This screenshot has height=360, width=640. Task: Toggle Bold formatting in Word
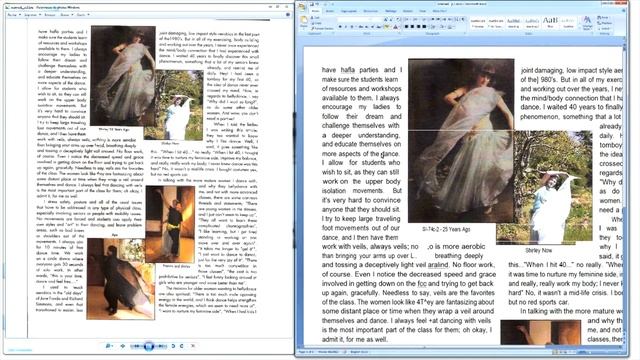pyautogui.click(x=340, y=27)
